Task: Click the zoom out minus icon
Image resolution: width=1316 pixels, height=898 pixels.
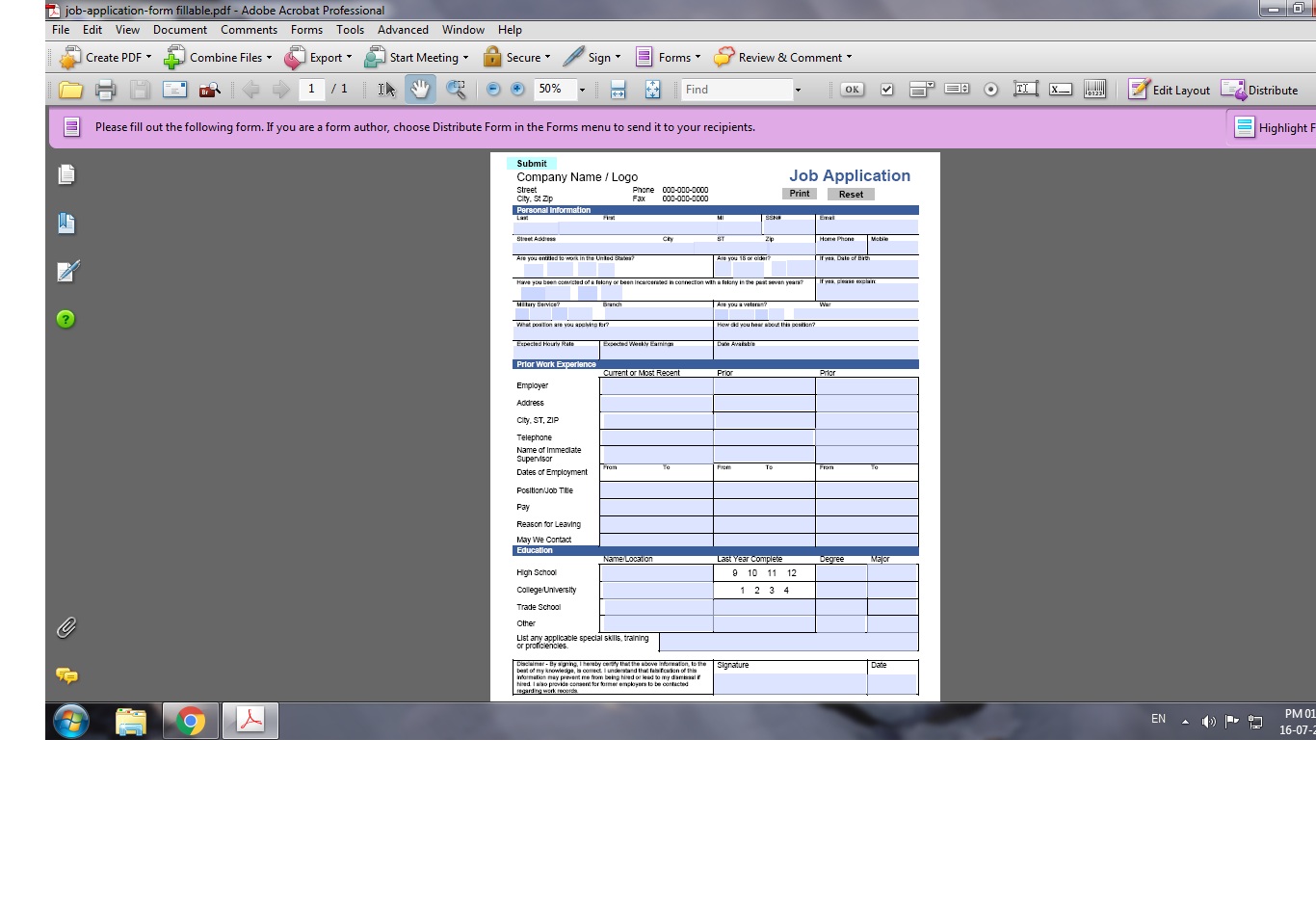Action: point(493,89)
